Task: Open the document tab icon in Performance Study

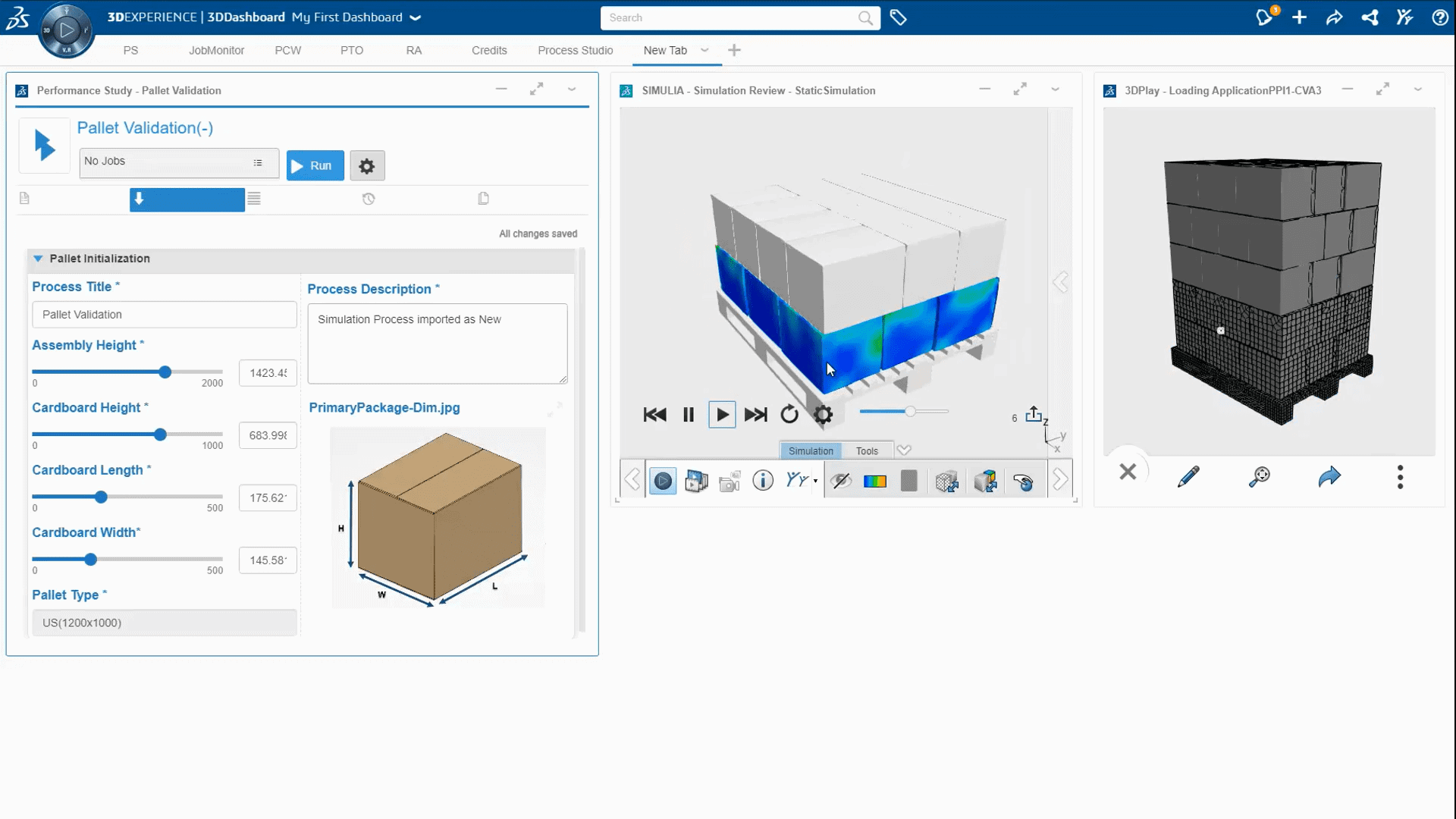Action: 24,199
